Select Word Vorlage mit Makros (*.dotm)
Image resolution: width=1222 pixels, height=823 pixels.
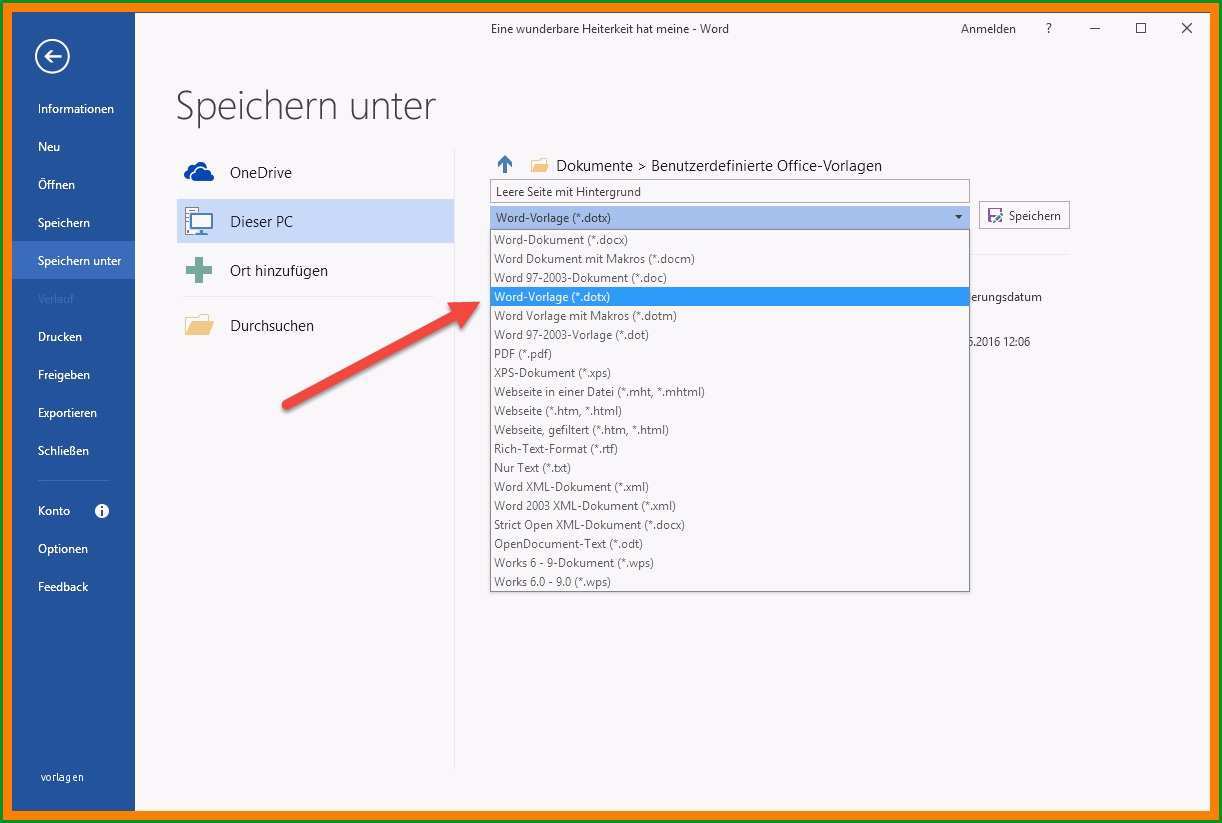click(x=730, y=316)
